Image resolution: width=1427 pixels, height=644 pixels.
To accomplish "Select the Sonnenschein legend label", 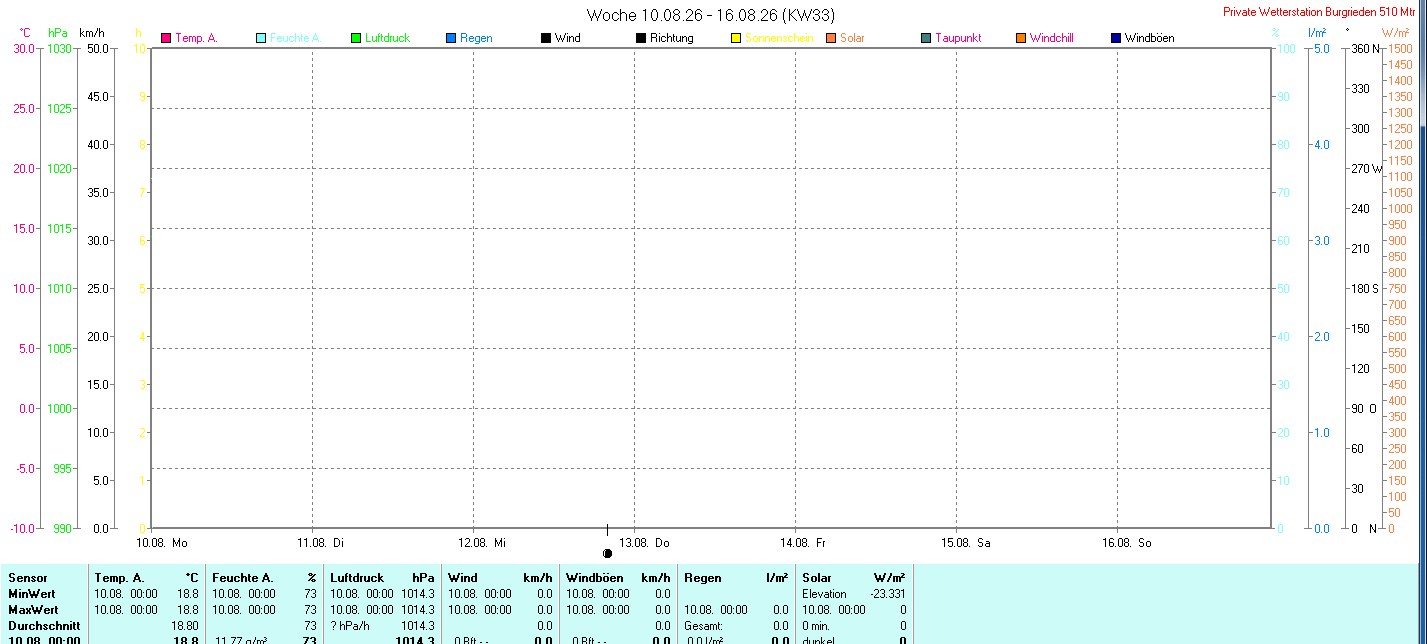I will click(x=779, y=38).
